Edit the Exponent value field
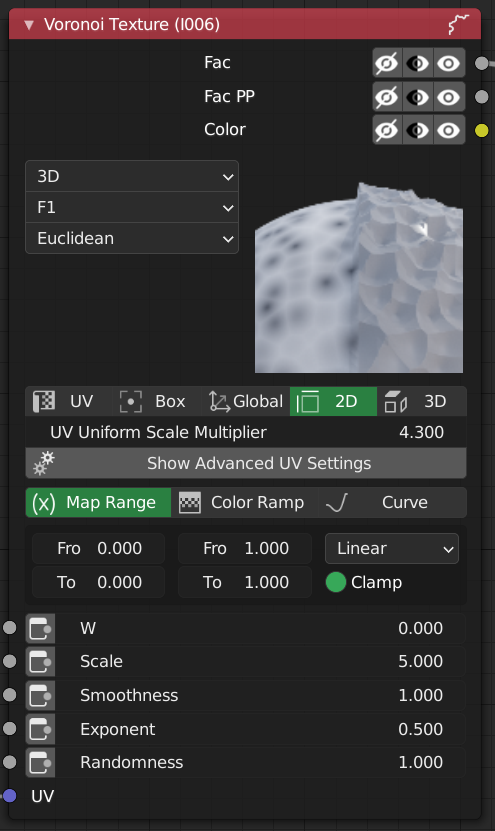Screen dimensions: 495x831 (260, 729)
